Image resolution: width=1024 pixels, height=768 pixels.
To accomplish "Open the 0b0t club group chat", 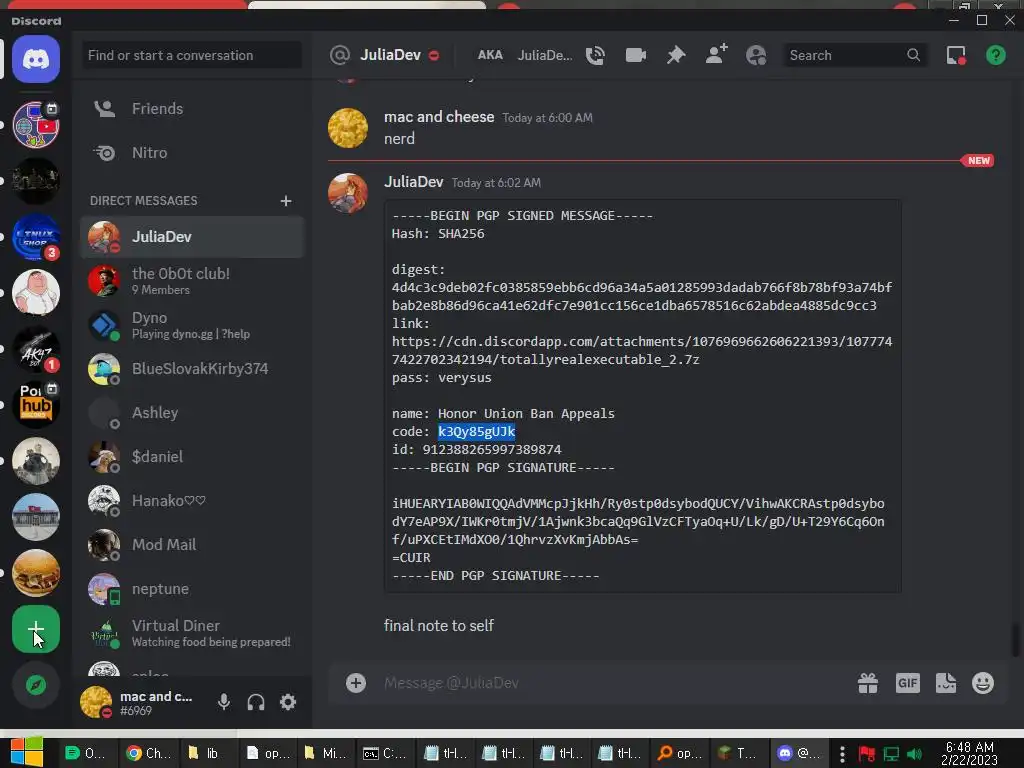I will coord(193,281).
